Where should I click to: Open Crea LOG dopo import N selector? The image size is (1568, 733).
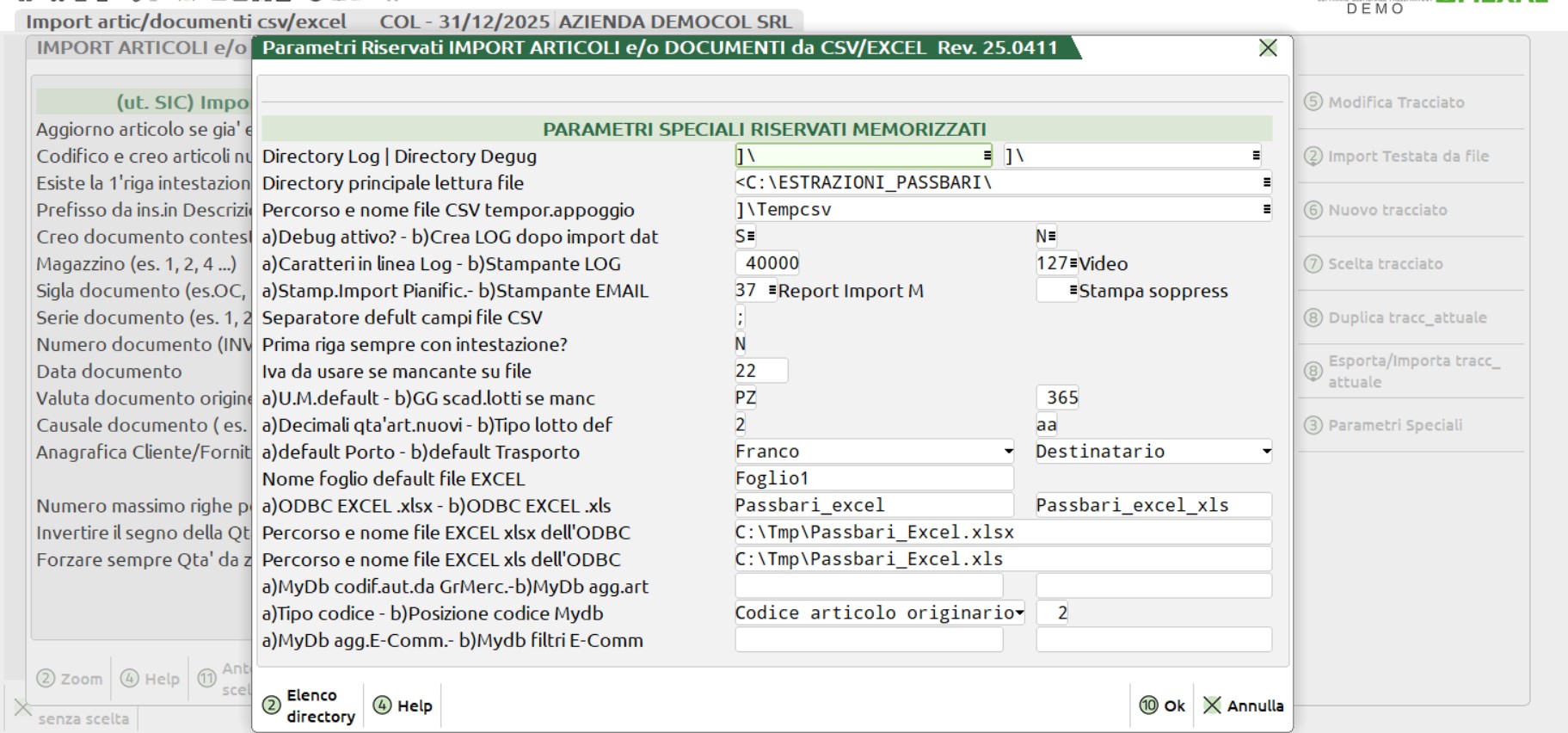(1052, 237)
